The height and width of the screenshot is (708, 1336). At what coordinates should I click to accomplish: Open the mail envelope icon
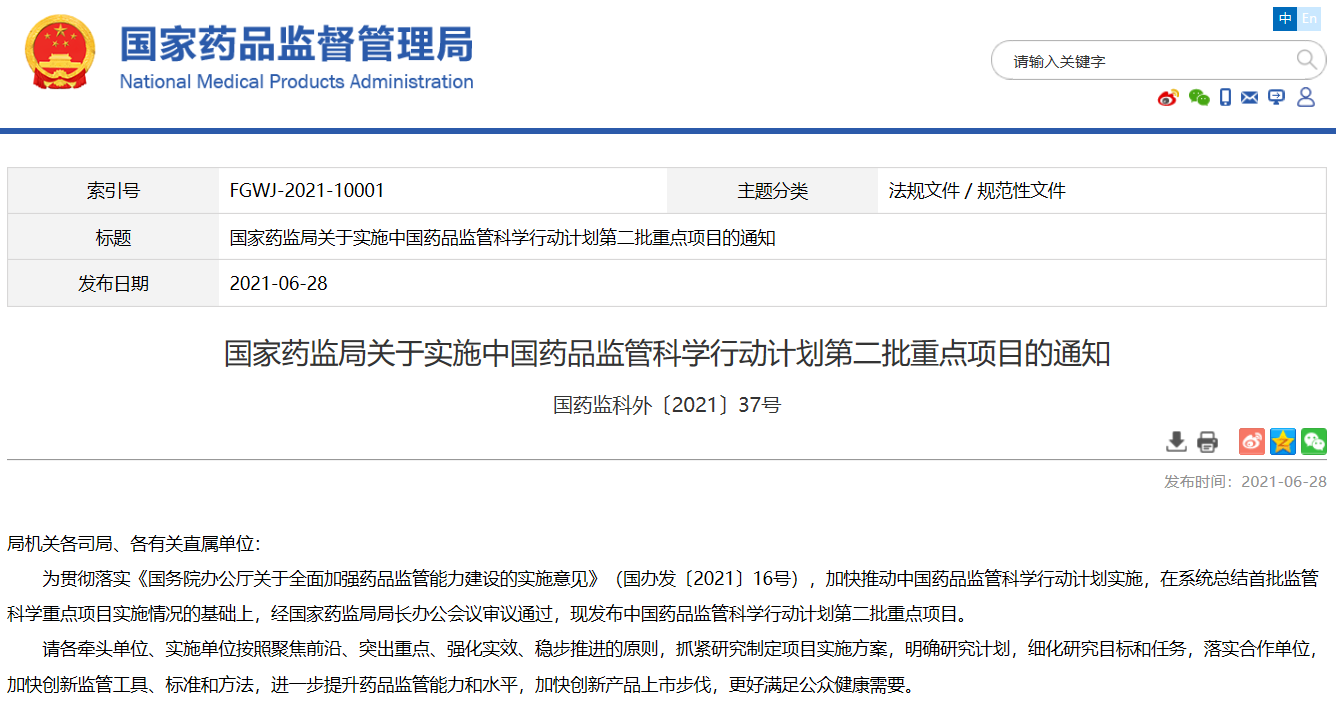click(1249, 97)
